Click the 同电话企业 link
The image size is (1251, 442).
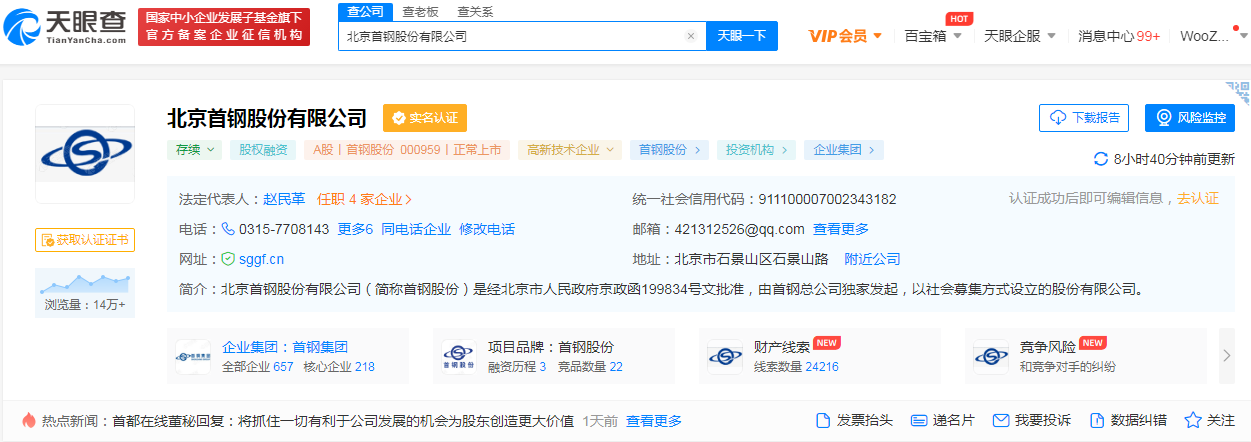coord(416,229)
